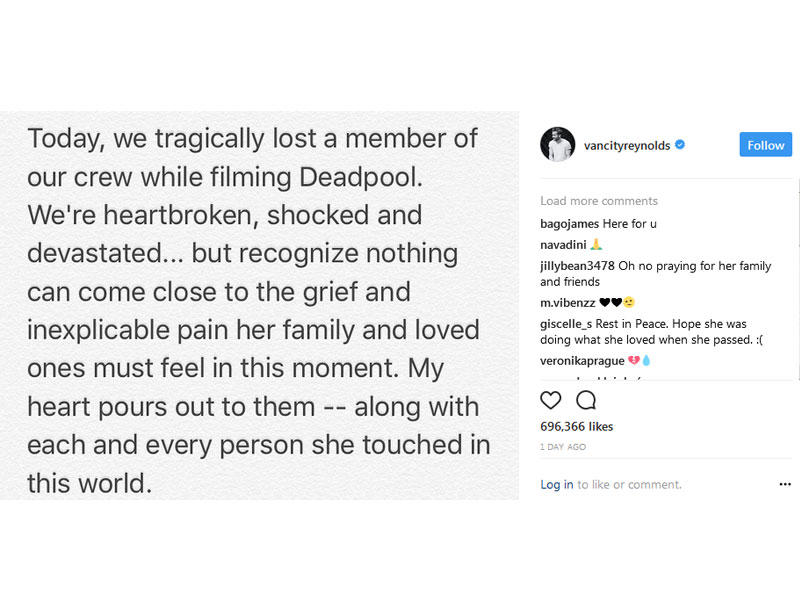This screenshot has width=800, height=600.
Task: Expand Load more comments
Action: pyautogui.click(x=599, y=201)
